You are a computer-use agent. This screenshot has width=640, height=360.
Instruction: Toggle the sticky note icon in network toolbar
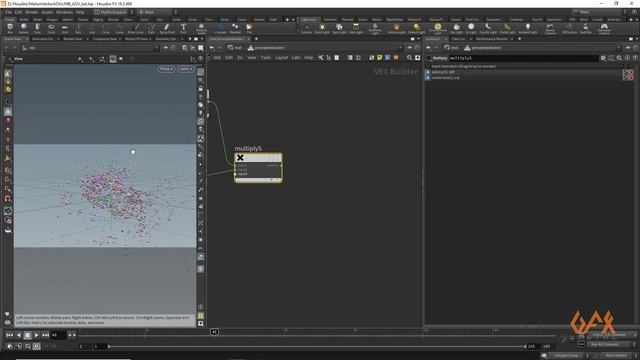380,58
